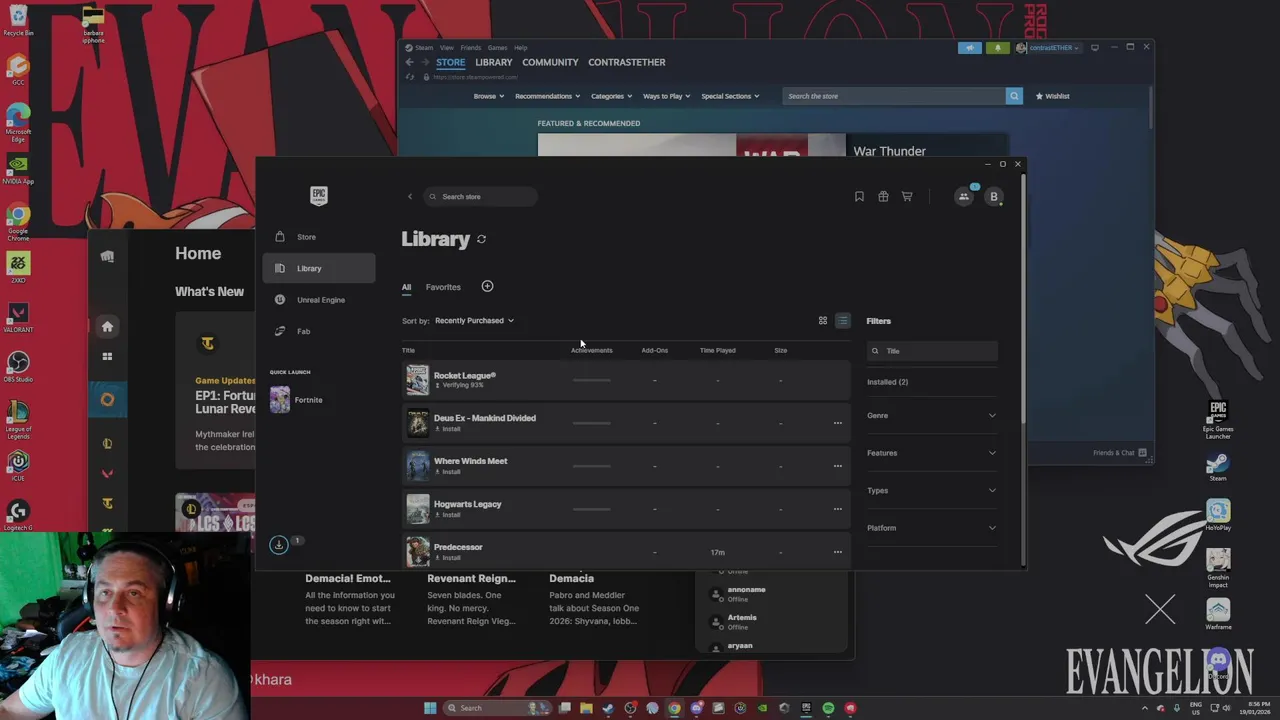Screen dimensions: 1280x720
Task: Click the Filters Title input field
Action: (932, 351)
